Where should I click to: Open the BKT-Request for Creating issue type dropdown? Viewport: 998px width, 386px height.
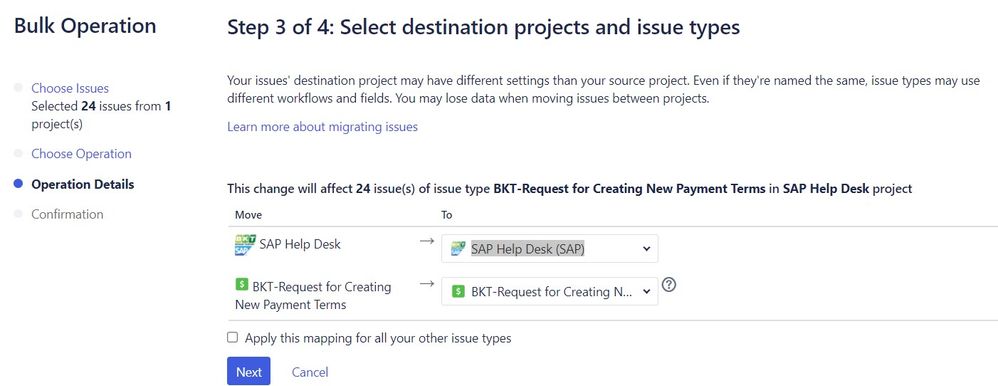click(x=549, y=291)
